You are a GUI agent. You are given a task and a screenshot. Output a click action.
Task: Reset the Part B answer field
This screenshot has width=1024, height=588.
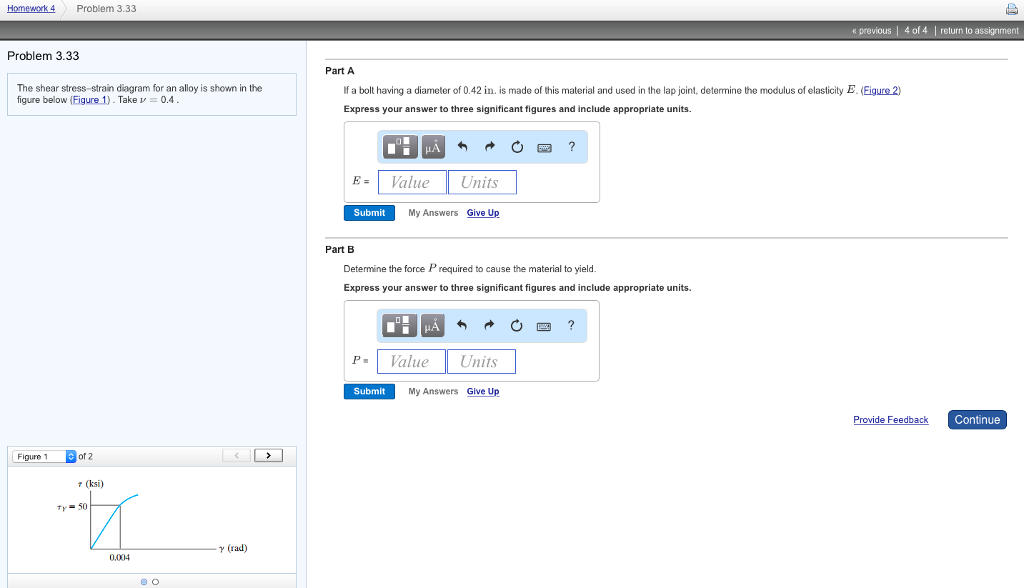tap(517, 325)
